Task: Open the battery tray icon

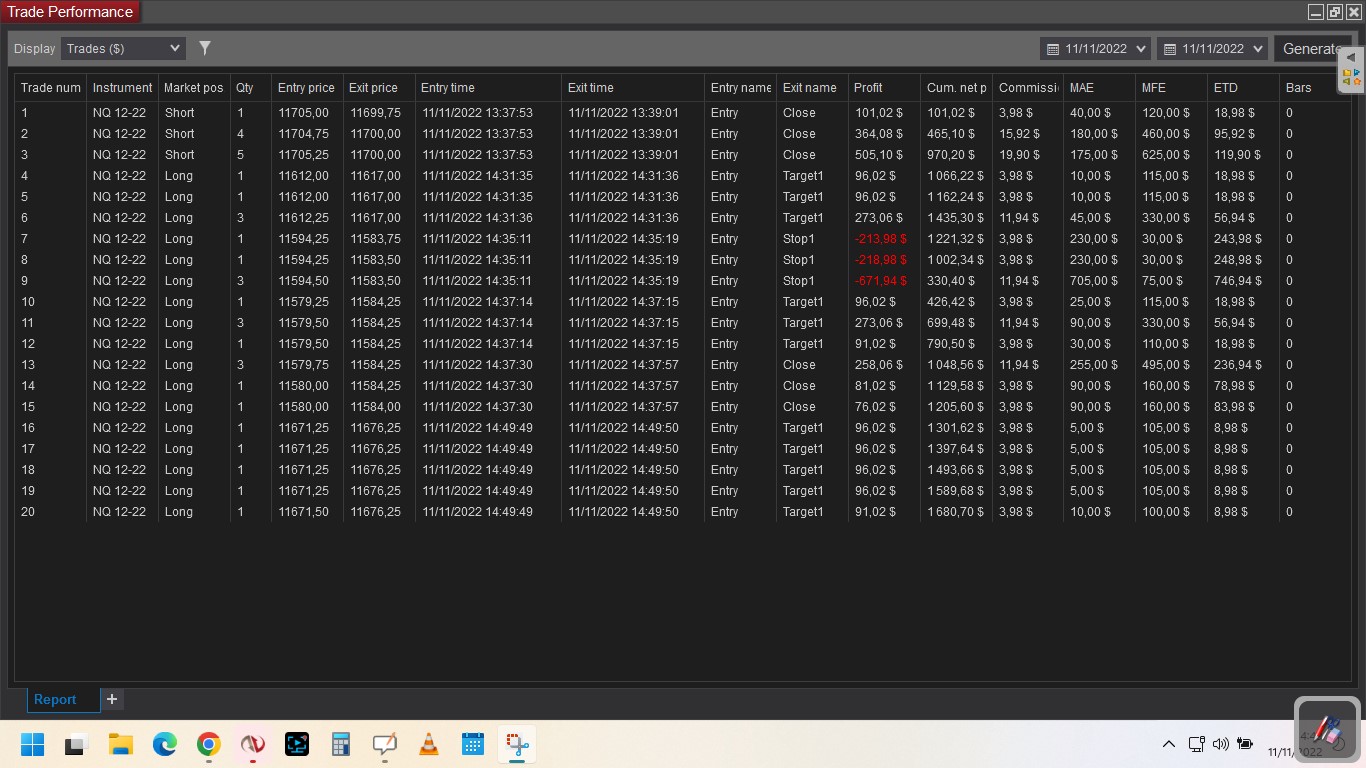Action: (x=1245, y=744)
